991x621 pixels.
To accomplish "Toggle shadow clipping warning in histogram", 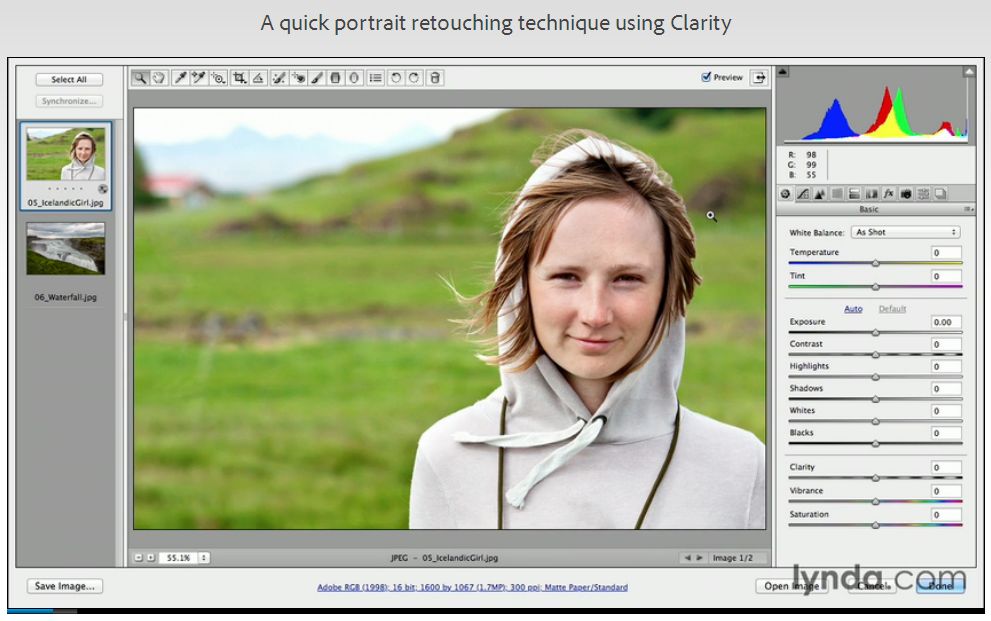I will [783, 72].
